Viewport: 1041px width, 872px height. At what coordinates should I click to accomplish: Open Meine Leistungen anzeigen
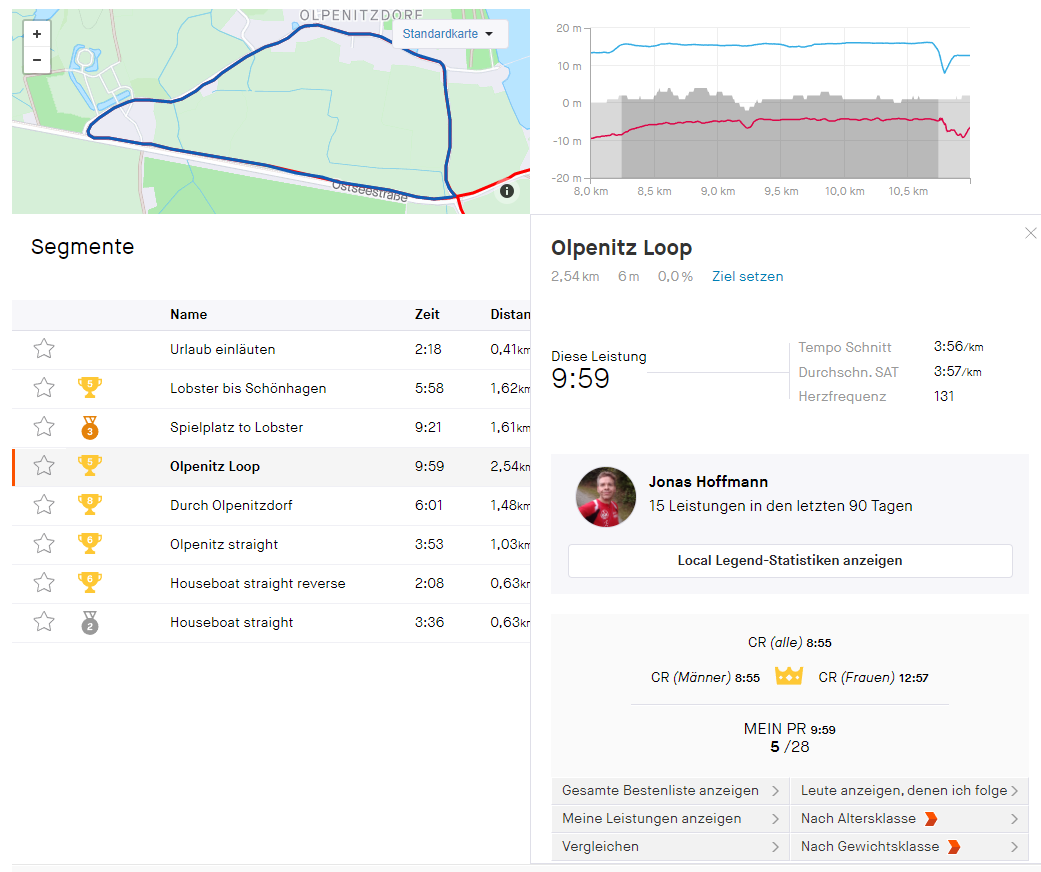point(670,819)
